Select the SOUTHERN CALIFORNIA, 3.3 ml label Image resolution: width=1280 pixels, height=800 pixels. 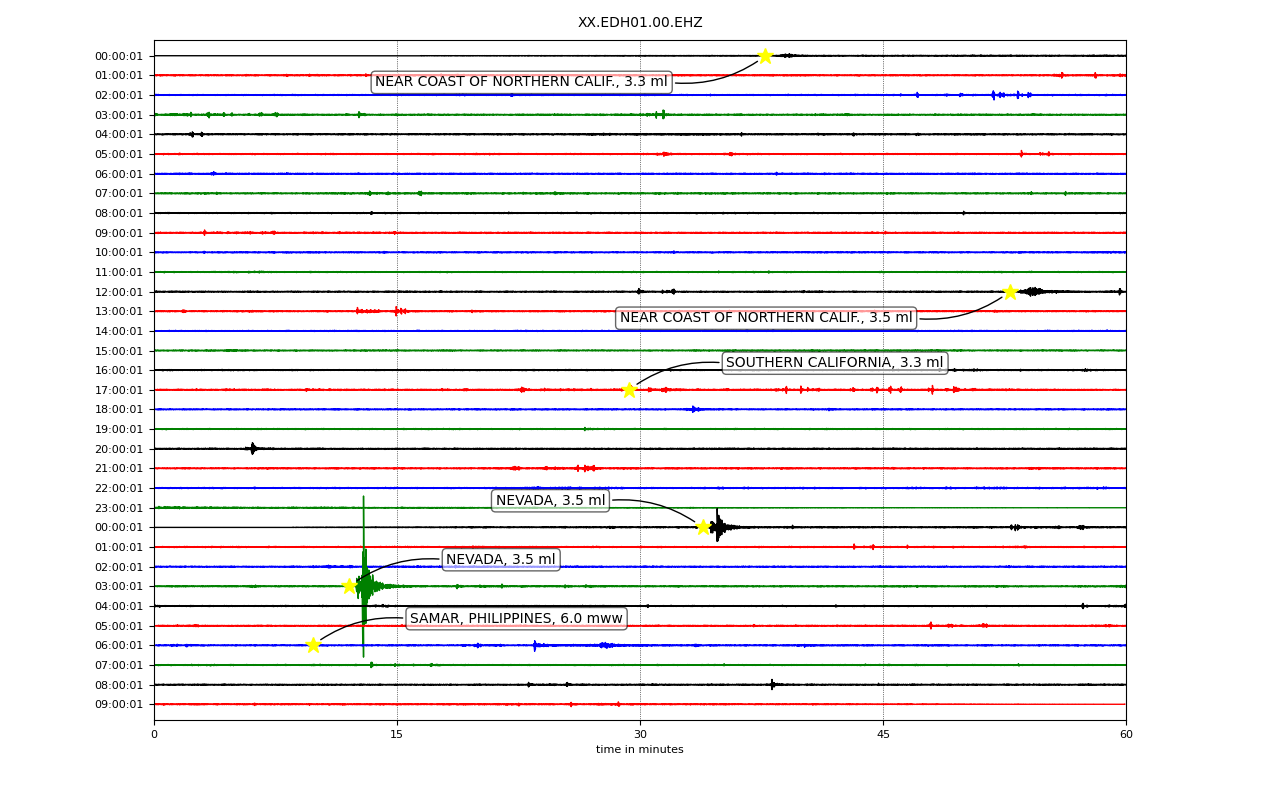835,363
